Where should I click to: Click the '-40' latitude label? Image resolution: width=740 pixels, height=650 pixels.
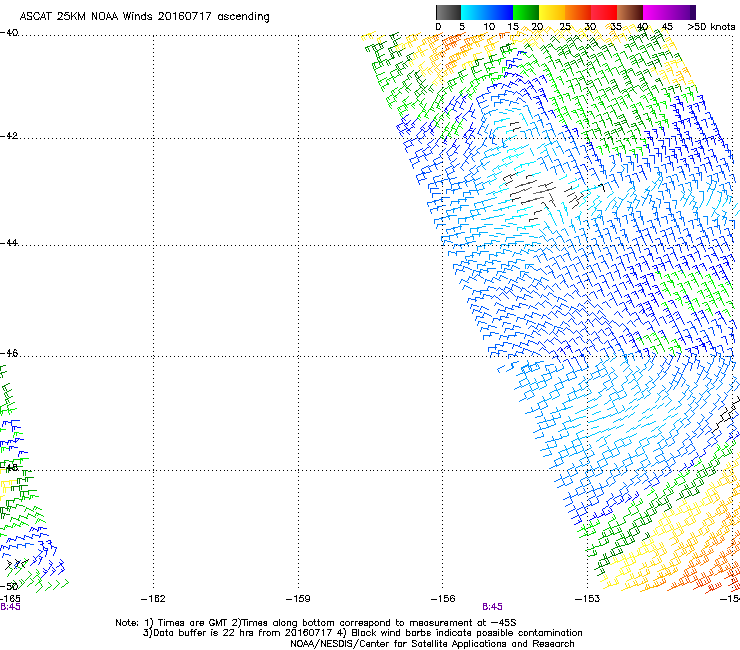(9, 33)
